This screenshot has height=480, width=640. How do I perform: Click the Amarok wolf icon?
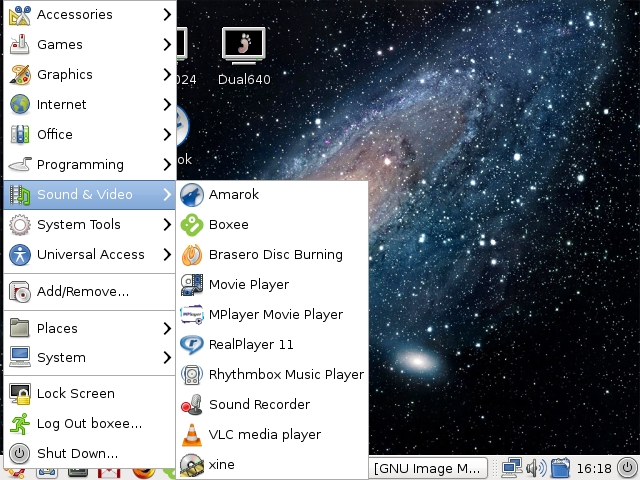click(192, 195)
